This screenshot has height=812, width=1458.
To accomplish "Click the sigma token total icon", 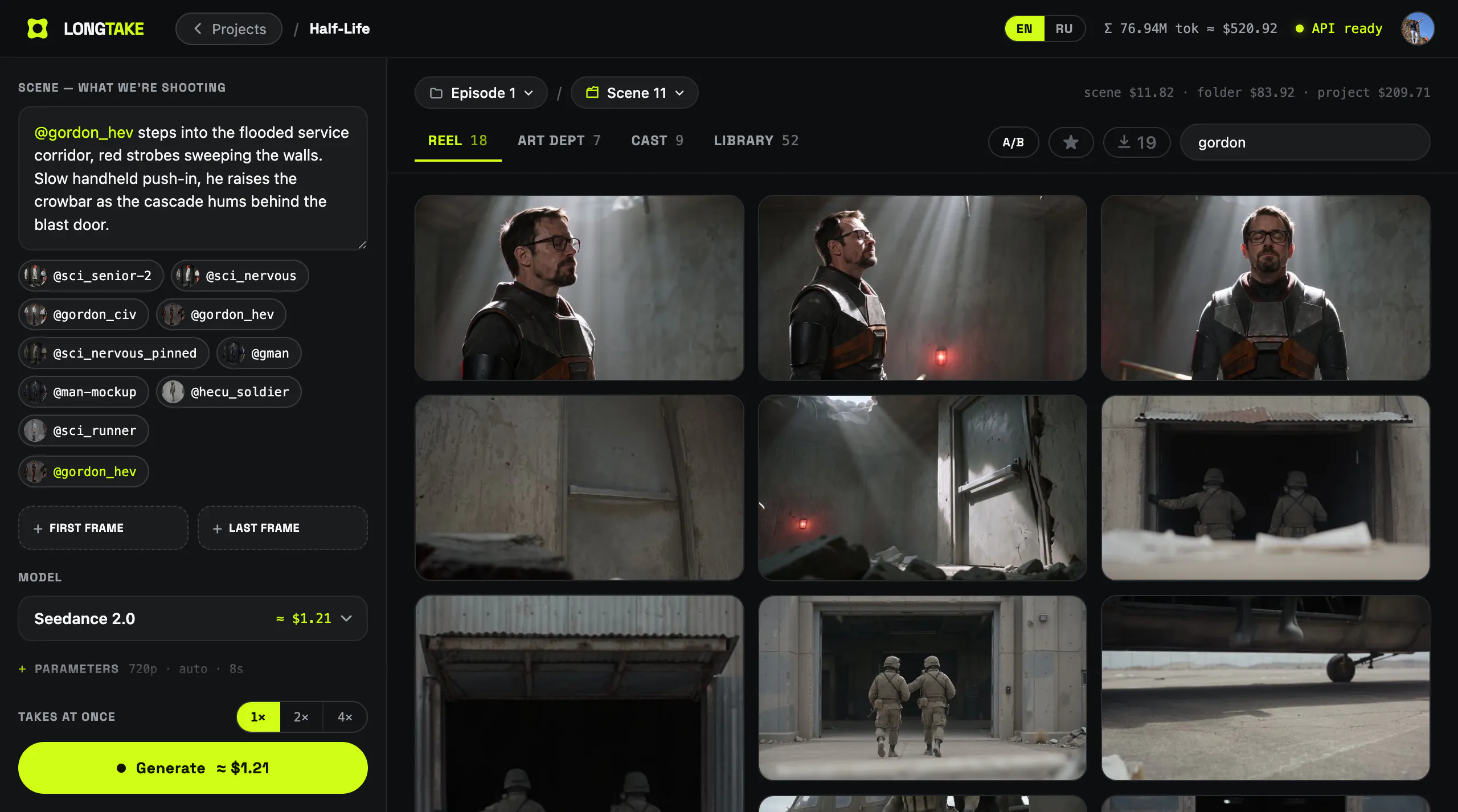I will click(x=1108, y=28).
